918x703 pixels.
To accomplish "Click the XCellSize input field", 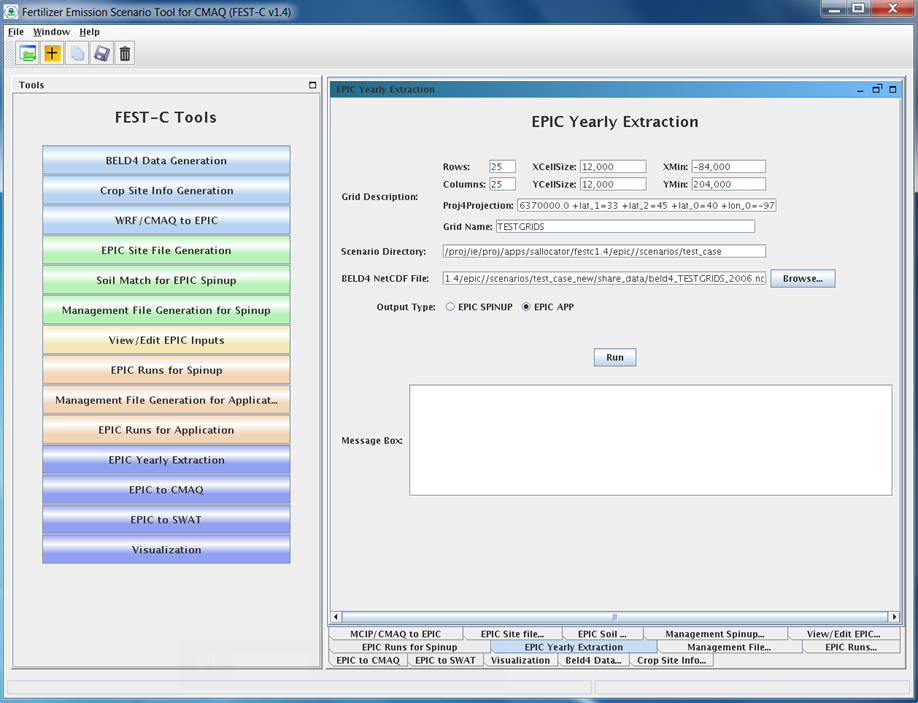I will tap(613, 167).
